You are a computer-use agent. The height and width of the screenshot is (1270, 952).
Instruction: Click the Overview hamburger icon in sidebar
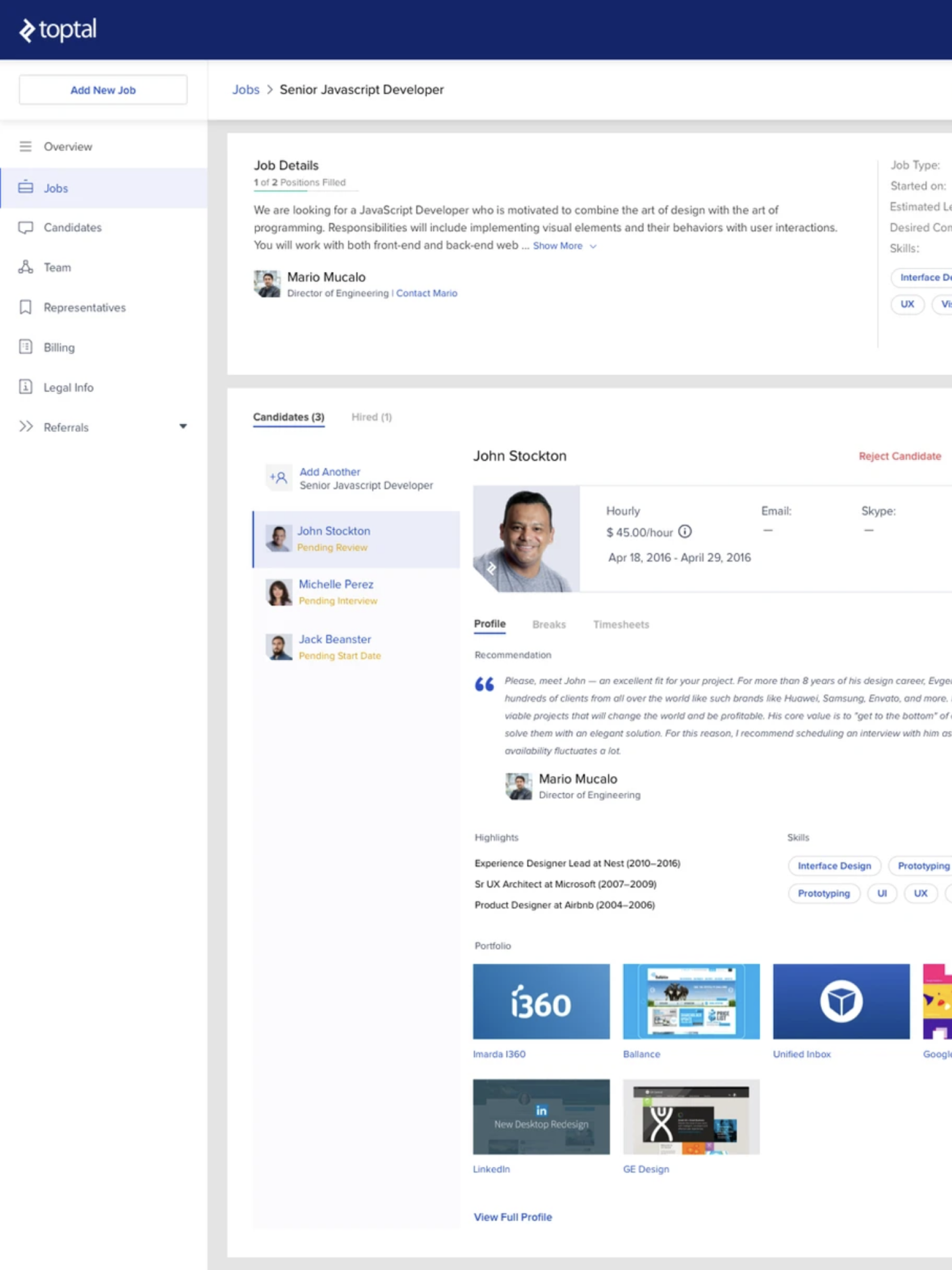(x=25, y=147)
